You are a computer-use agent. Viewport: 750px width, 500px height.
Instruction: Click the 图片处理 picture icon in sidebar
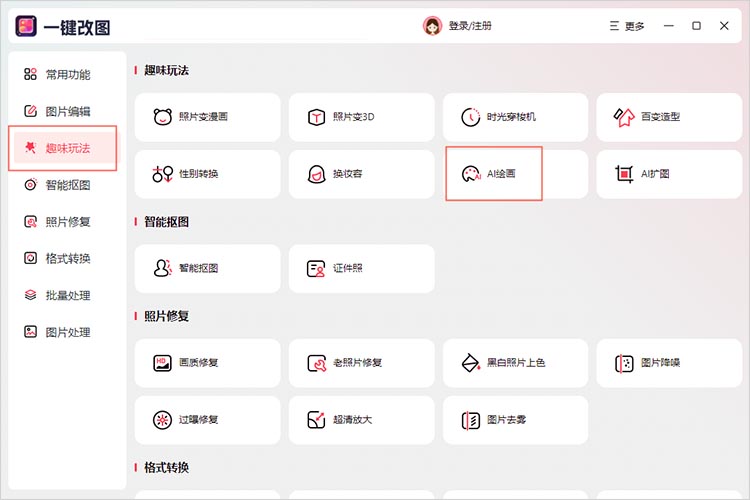click(30, 332)
